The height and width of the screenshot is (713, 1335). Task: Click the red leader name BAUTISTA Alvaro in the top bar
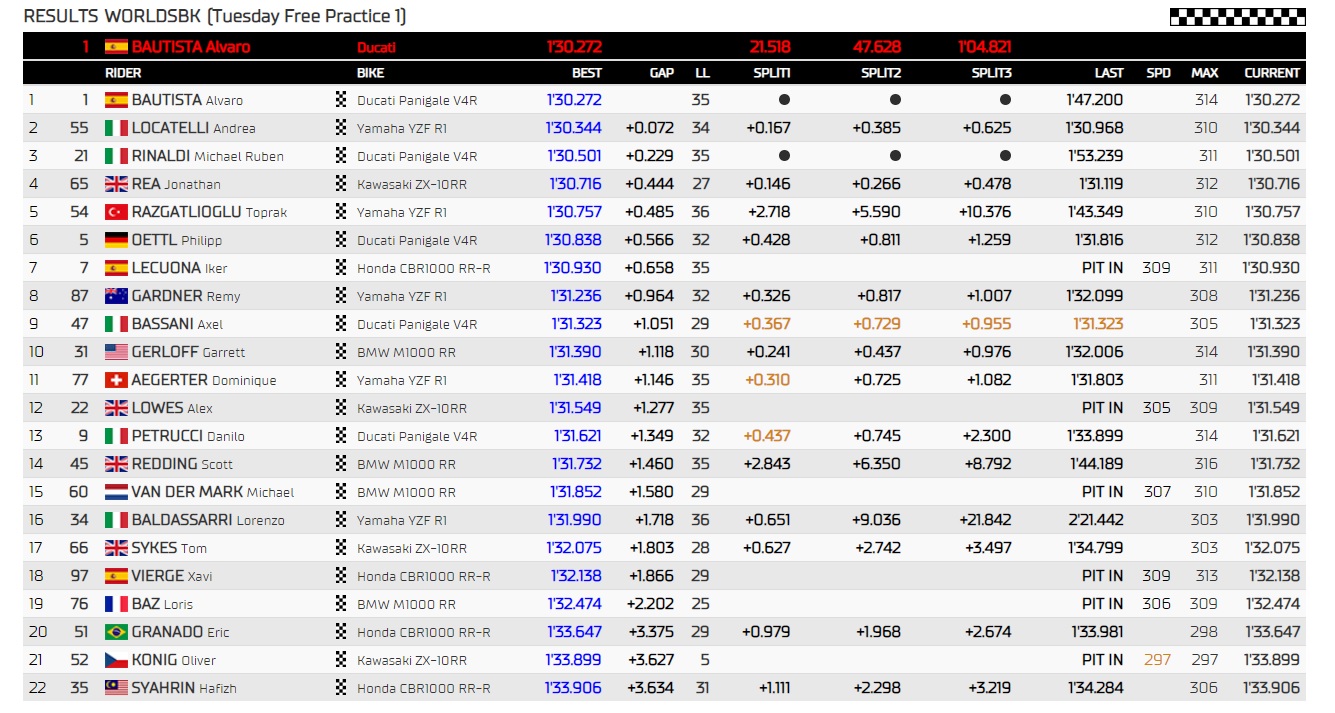pos(191,46)
